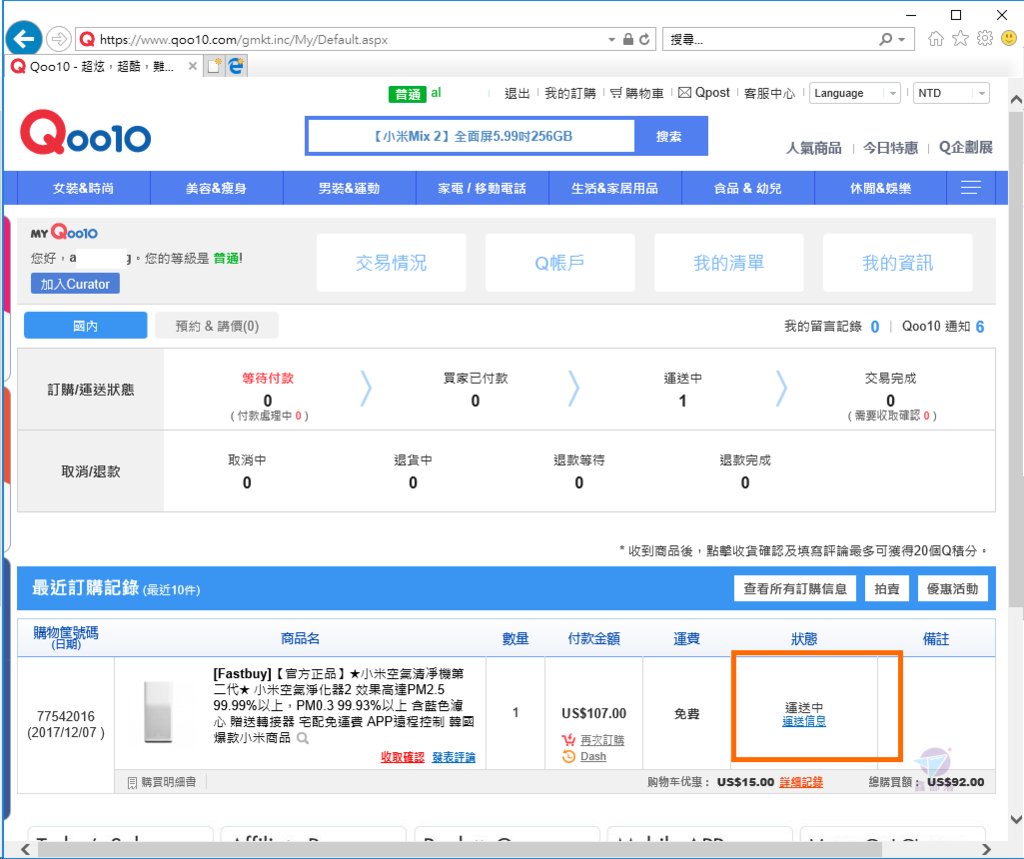Open the Language dropdown

point(854,93)
